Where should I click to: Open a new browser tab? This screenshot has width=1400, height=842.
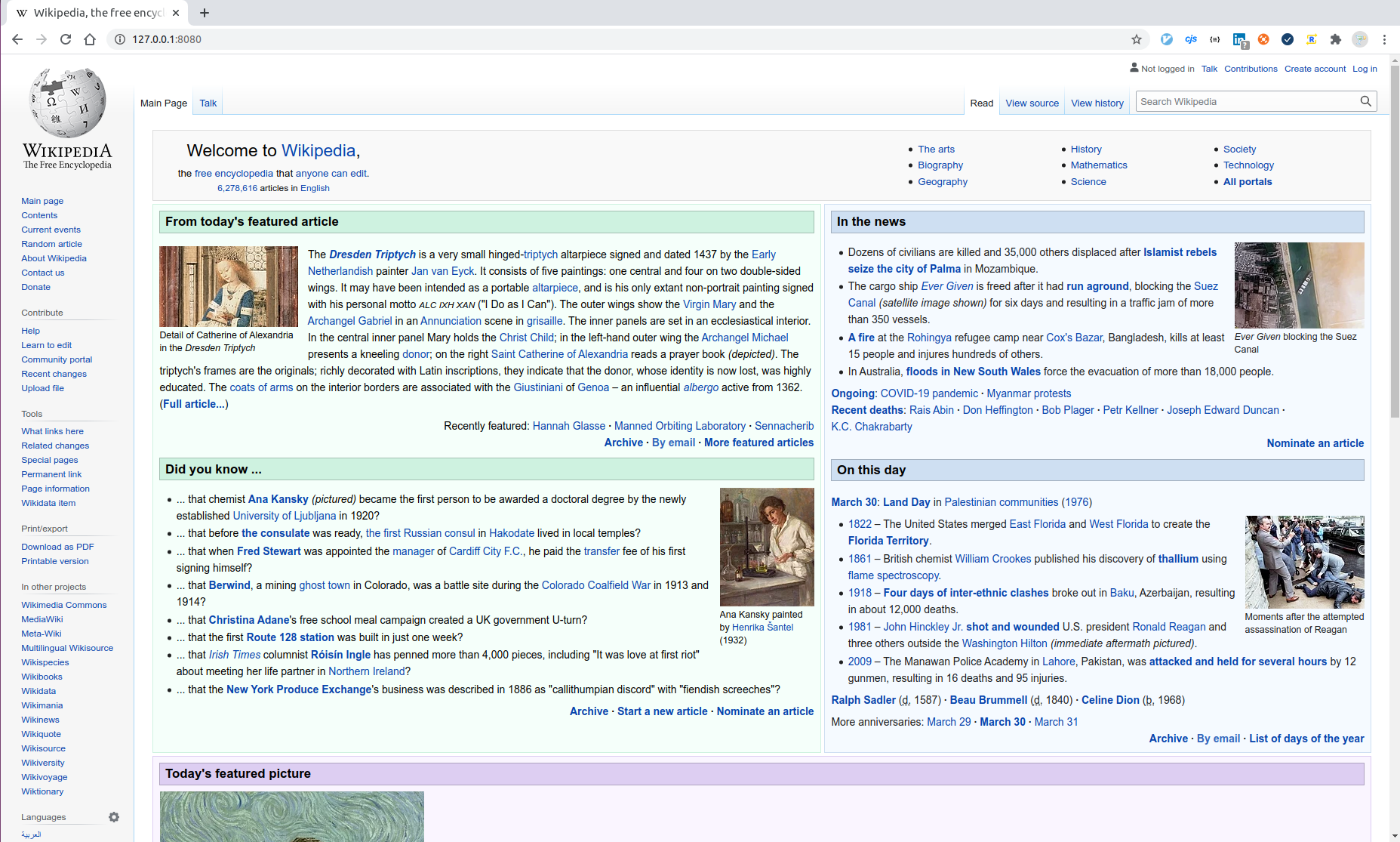(x=205, y=13)
